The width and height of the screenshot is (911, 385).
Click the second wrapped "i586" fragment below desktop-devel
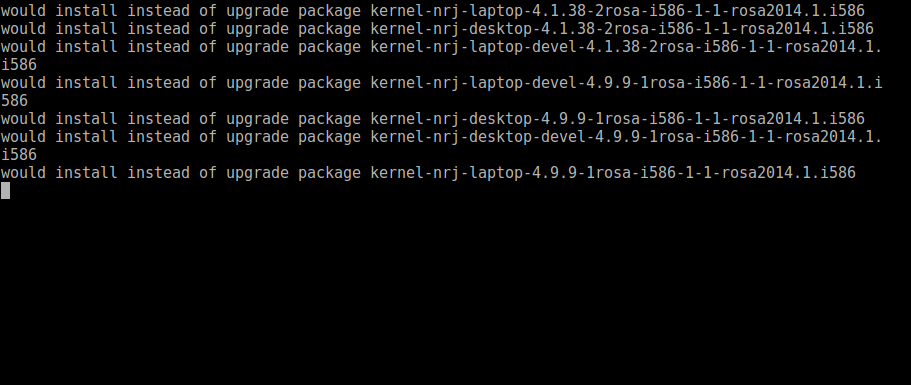(x=19, y=154)
